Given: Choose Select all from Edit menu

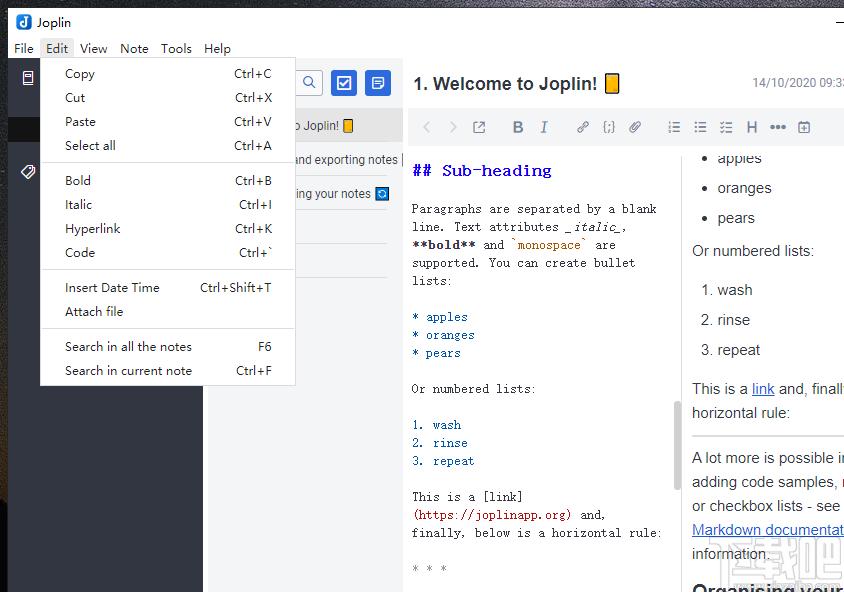Looking at the screenshot, I should [168, 145].
